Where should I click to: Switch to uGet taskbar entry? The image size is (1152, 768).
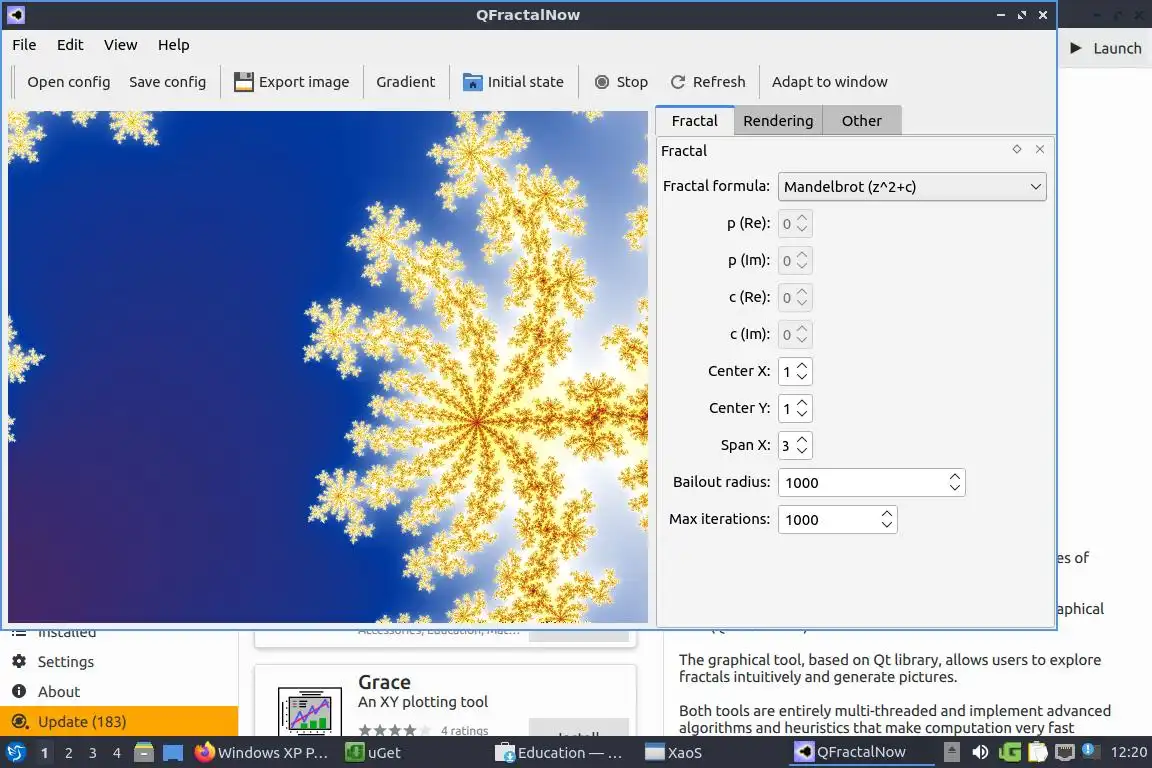[x=374, y=752]
